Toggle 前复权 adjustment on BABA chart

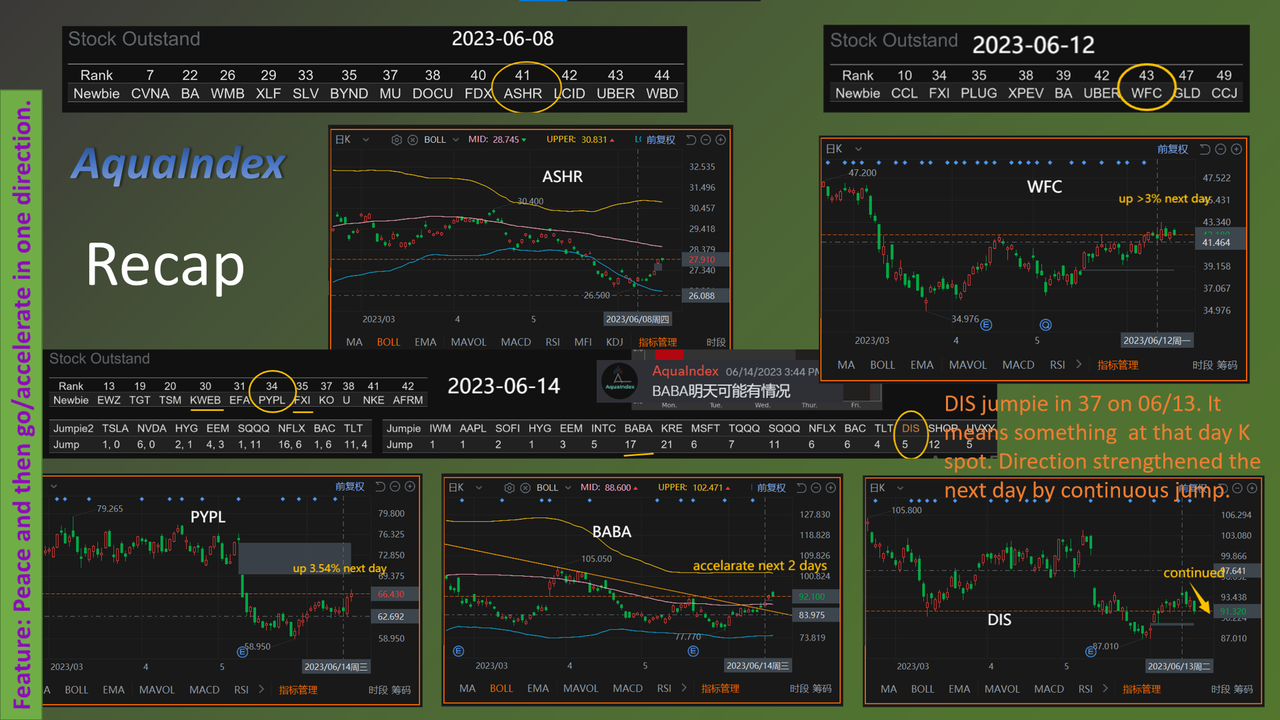(772, 488)
